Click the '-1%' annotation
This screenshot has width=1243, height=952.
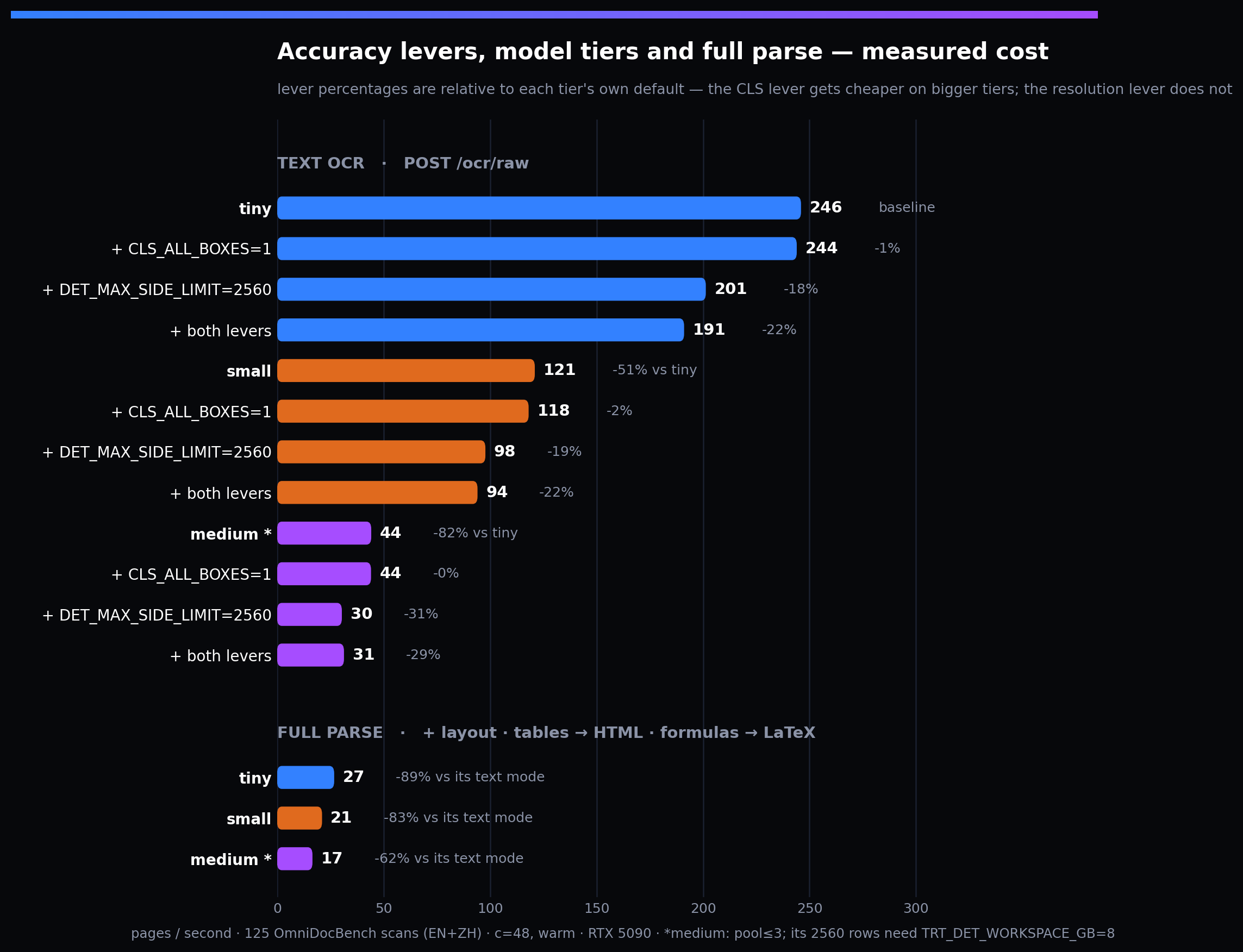click(887, 249)
